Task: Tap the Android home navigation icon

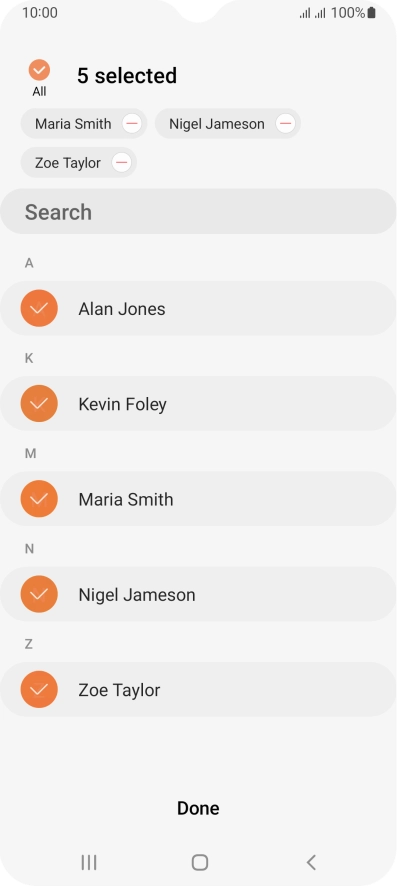Action: click(199, 862)
